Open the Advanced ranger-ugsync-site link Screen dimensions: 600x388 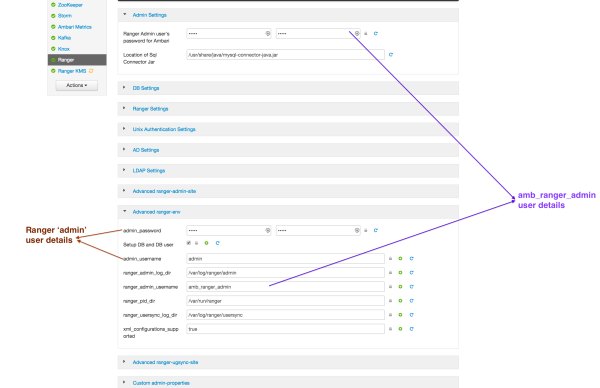pos(165,362)
